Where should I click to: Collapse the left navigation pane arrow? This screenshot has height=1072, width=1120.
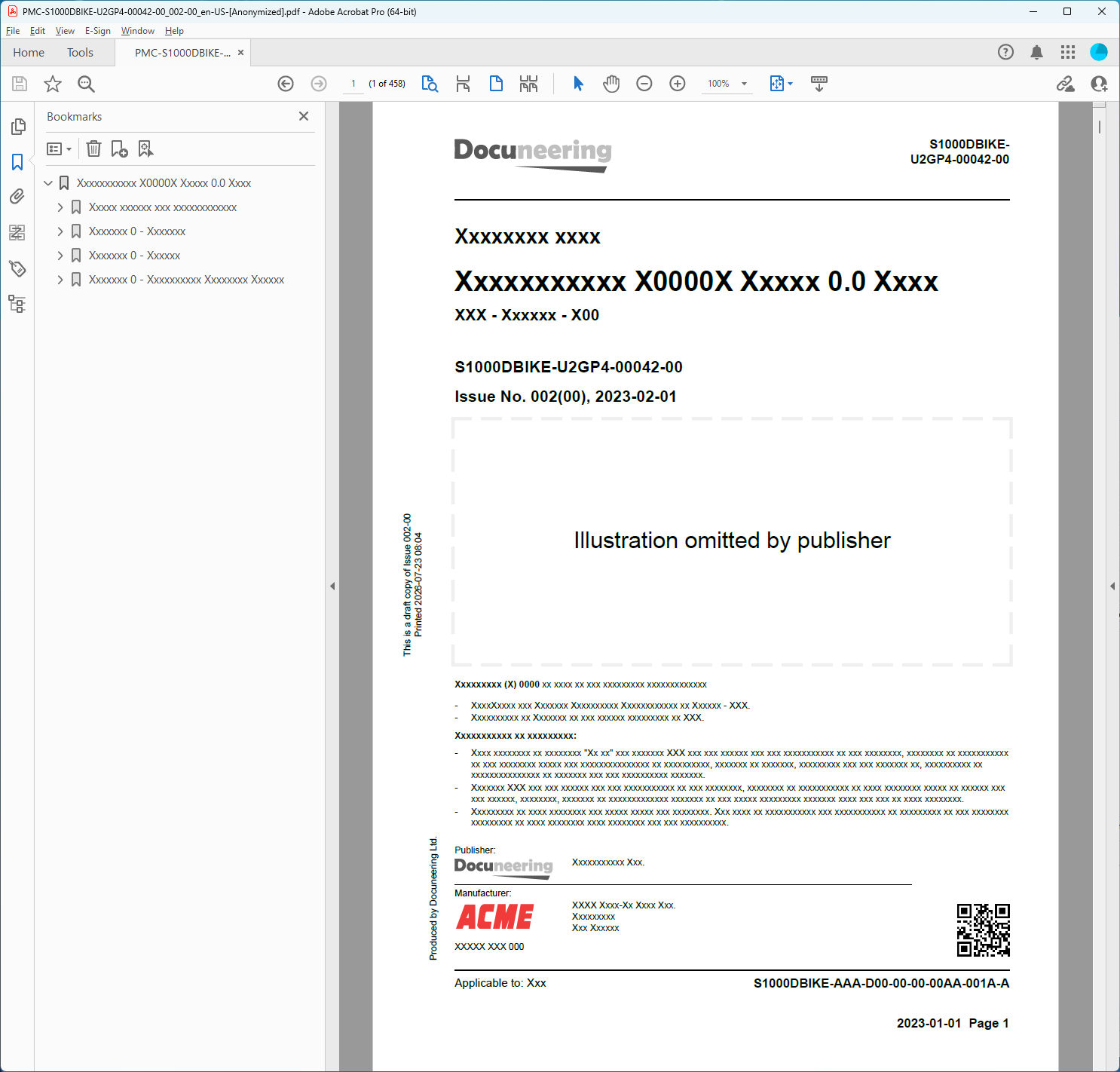[x=332, y=586]
